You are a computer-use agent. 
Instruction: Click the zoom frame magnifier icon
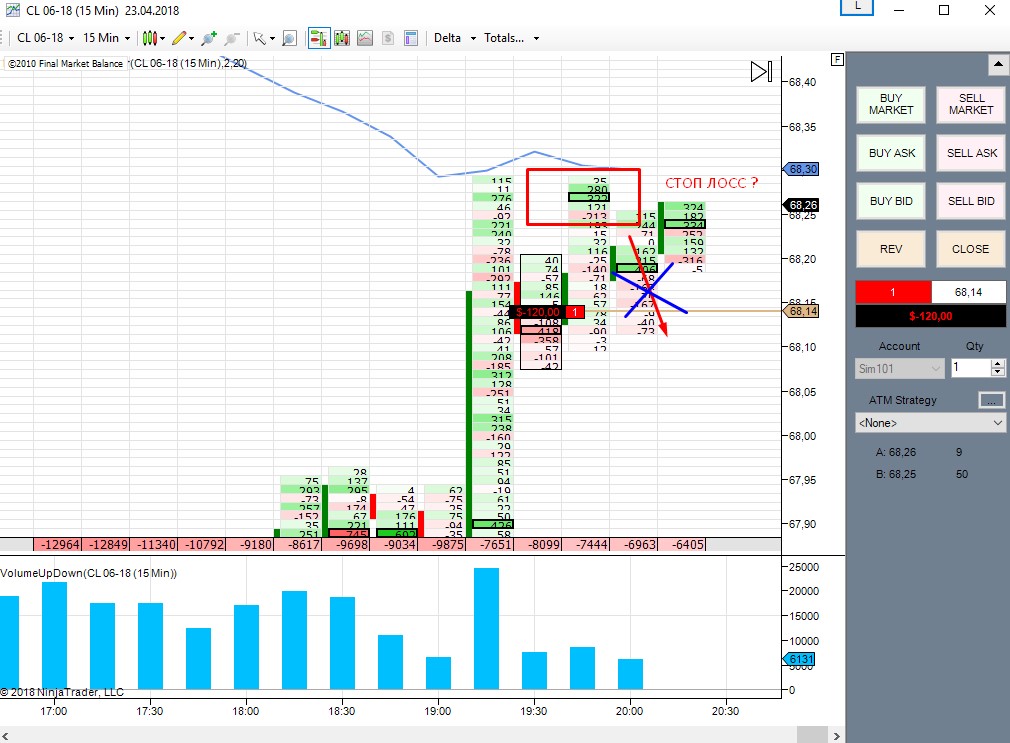(x=290, y=39)
